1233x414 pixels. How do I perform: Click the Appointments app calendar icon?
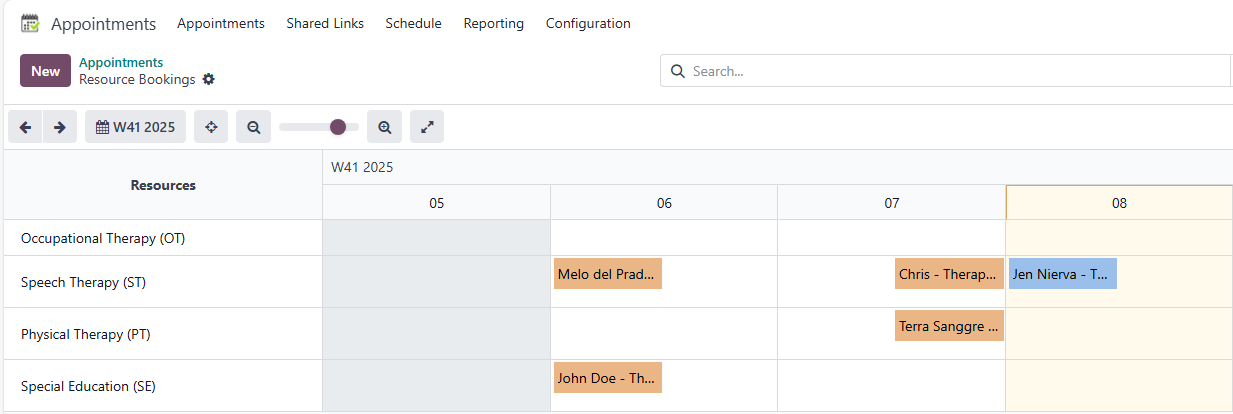point(30,23)
